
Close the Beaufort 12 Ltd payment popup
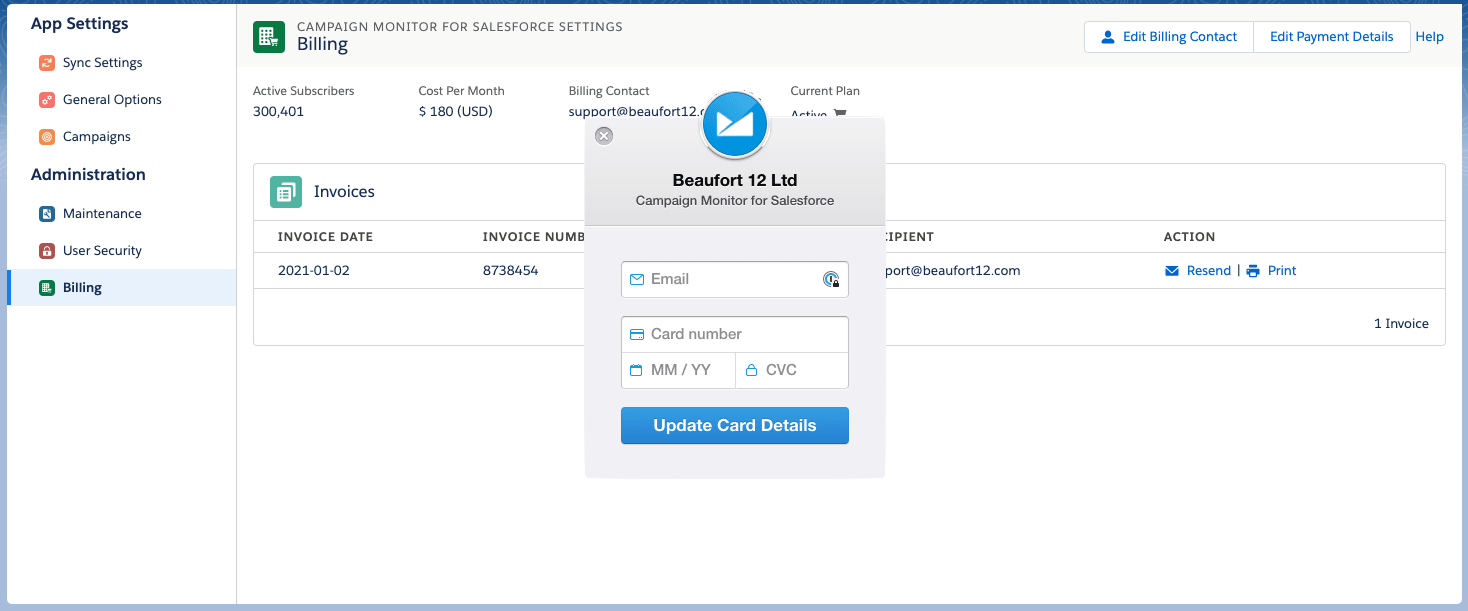(x=604, y=136)
